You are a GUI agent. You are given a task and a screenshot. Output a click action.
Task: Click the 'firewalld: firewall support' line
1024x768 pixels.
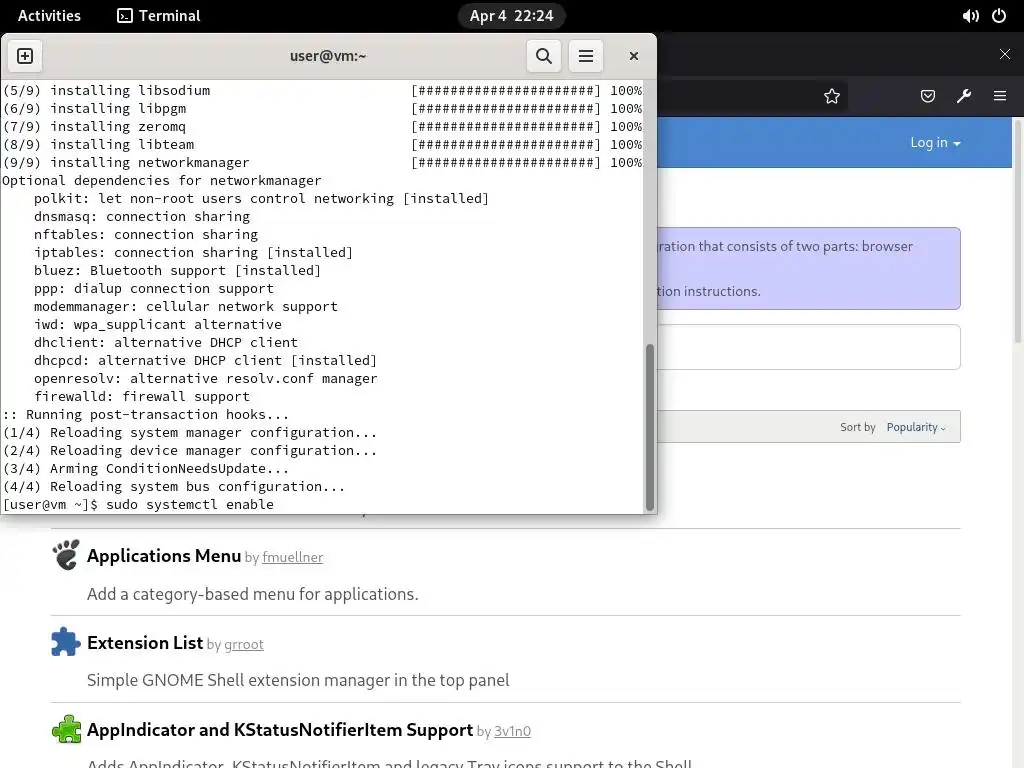point(142,396)
